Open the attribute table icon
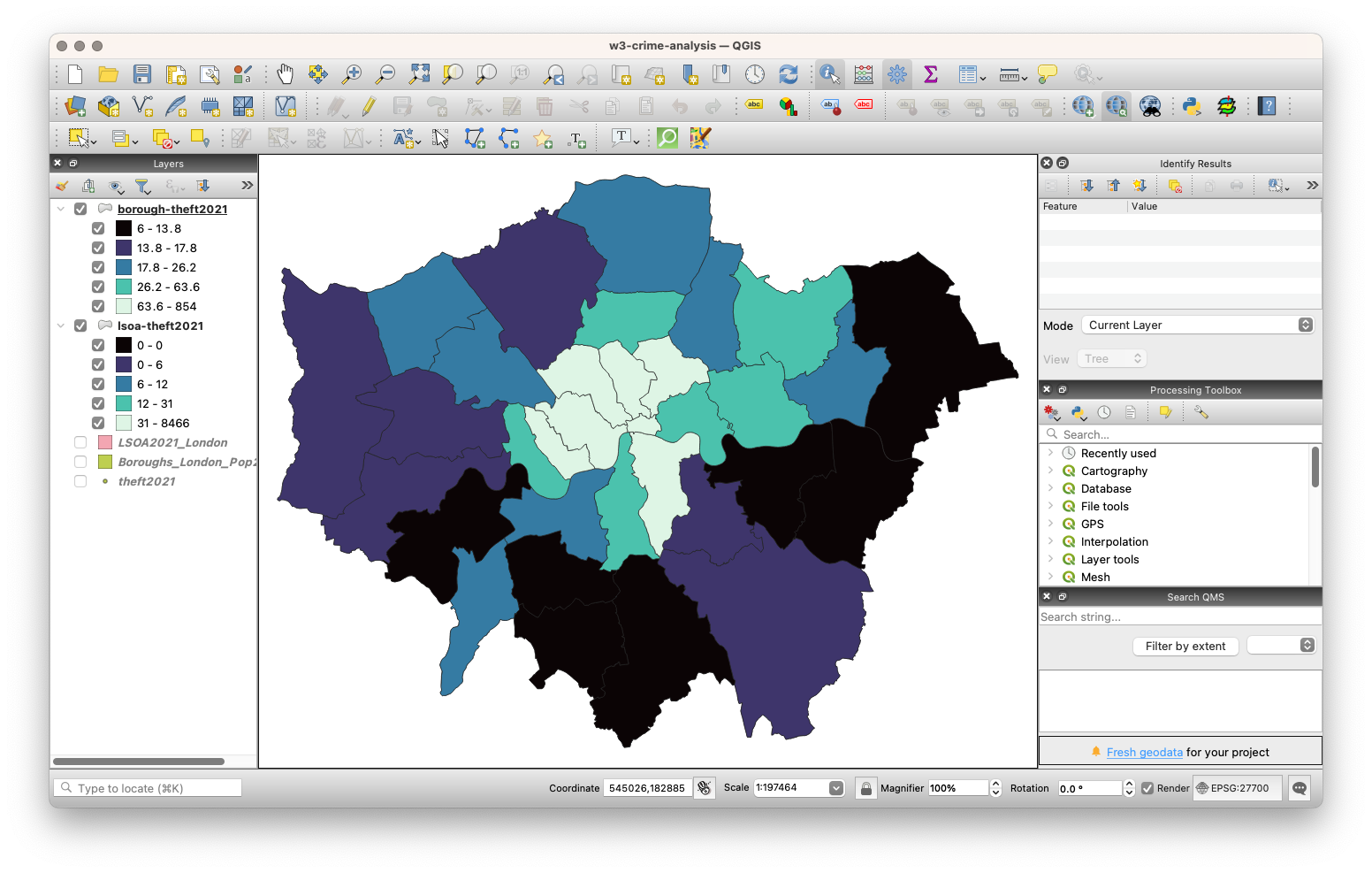 969,74
